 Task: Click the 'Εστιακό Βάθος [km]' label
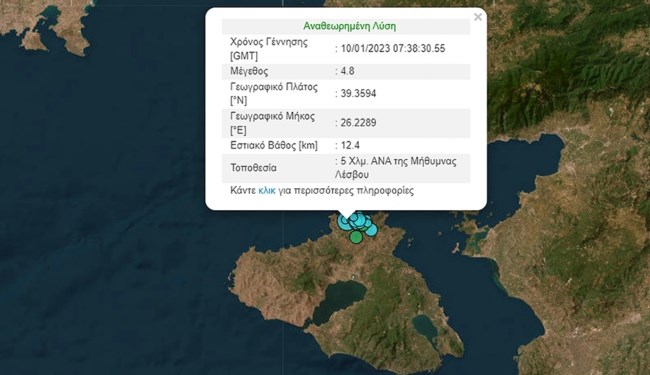tap(274, 145)
